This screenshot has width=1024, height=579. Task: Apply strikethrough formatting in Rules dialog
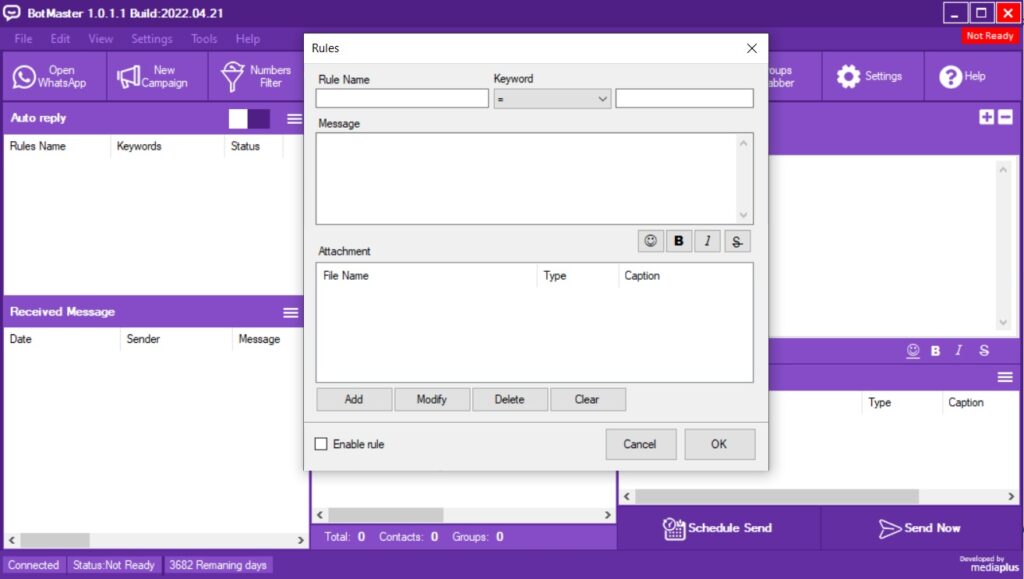tap(736, 241)
